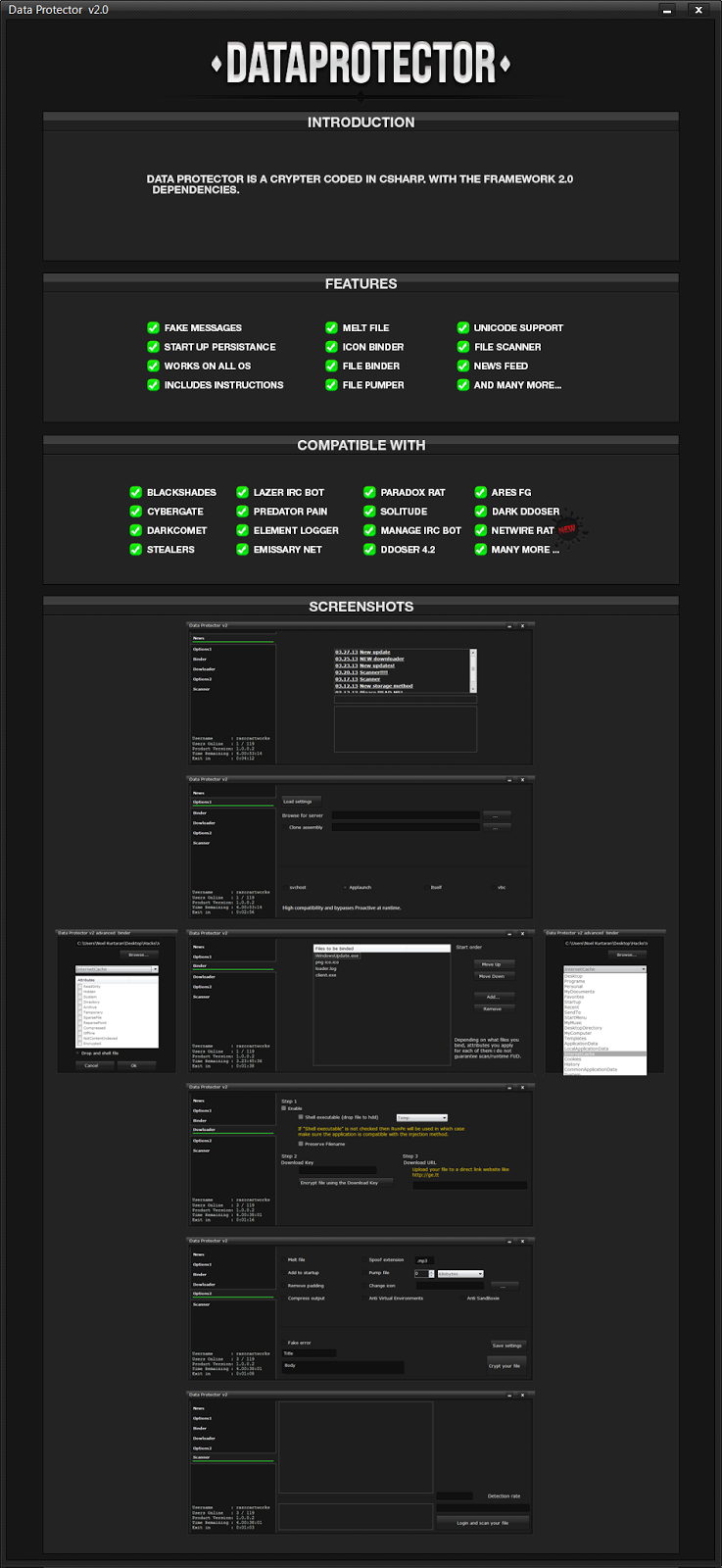Click the green check beside ARES FG
The image size is (722, 1568).
pos(481,492)
